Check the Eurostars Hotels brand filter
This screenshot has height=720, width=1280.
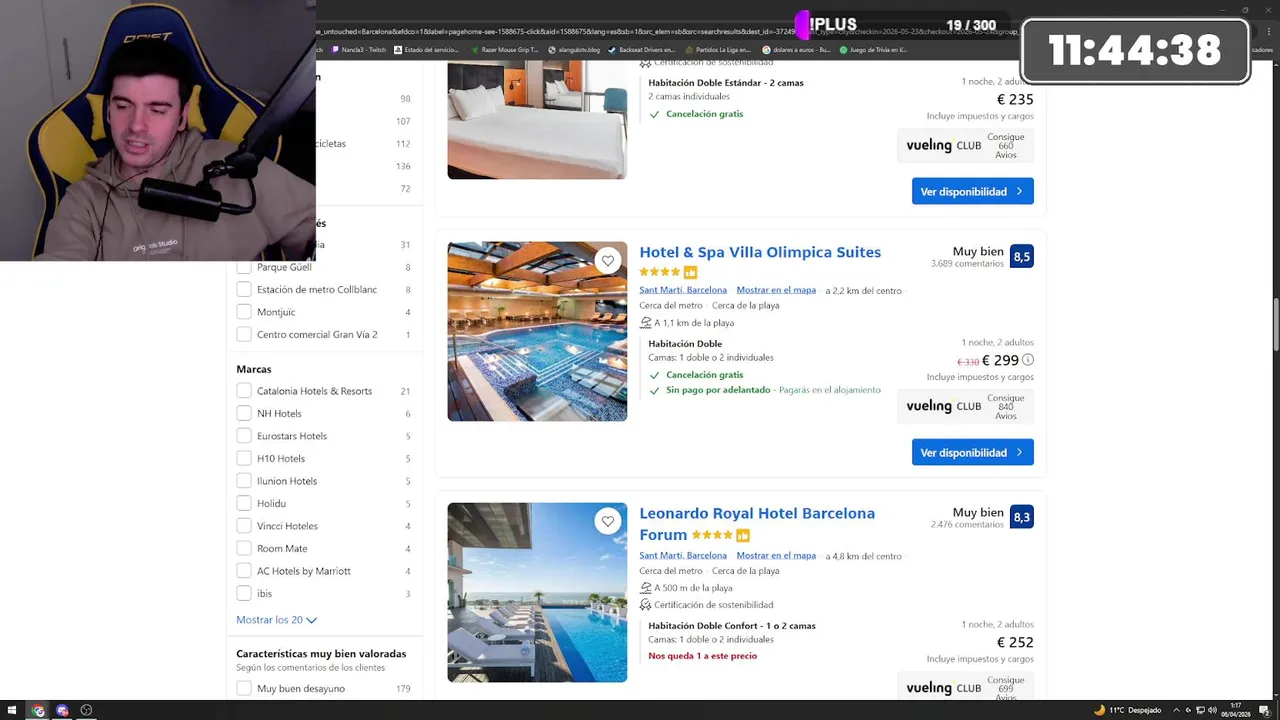click(x=244, y=436)
